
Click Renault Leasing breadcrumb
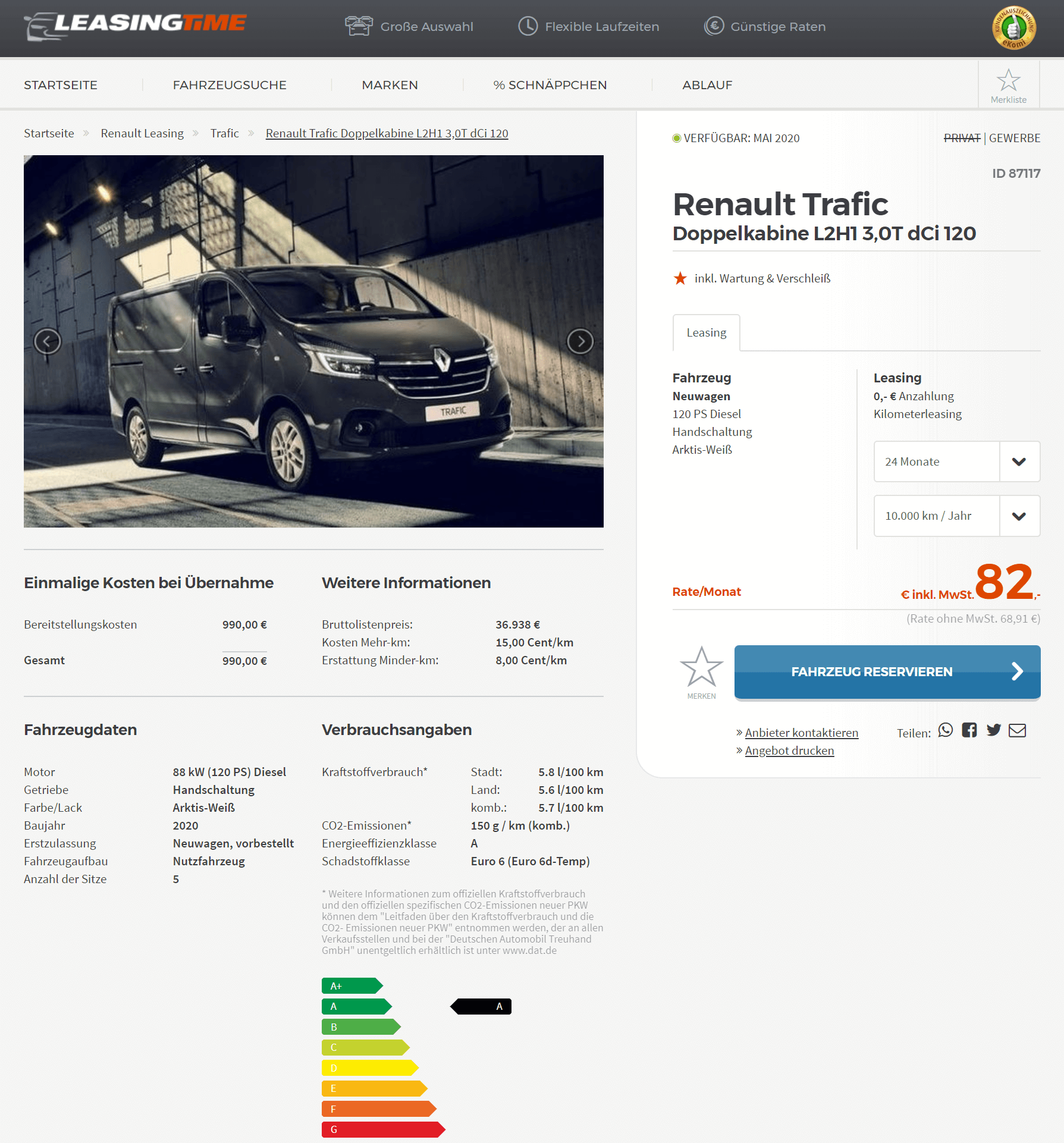click(x=142, y=133)
